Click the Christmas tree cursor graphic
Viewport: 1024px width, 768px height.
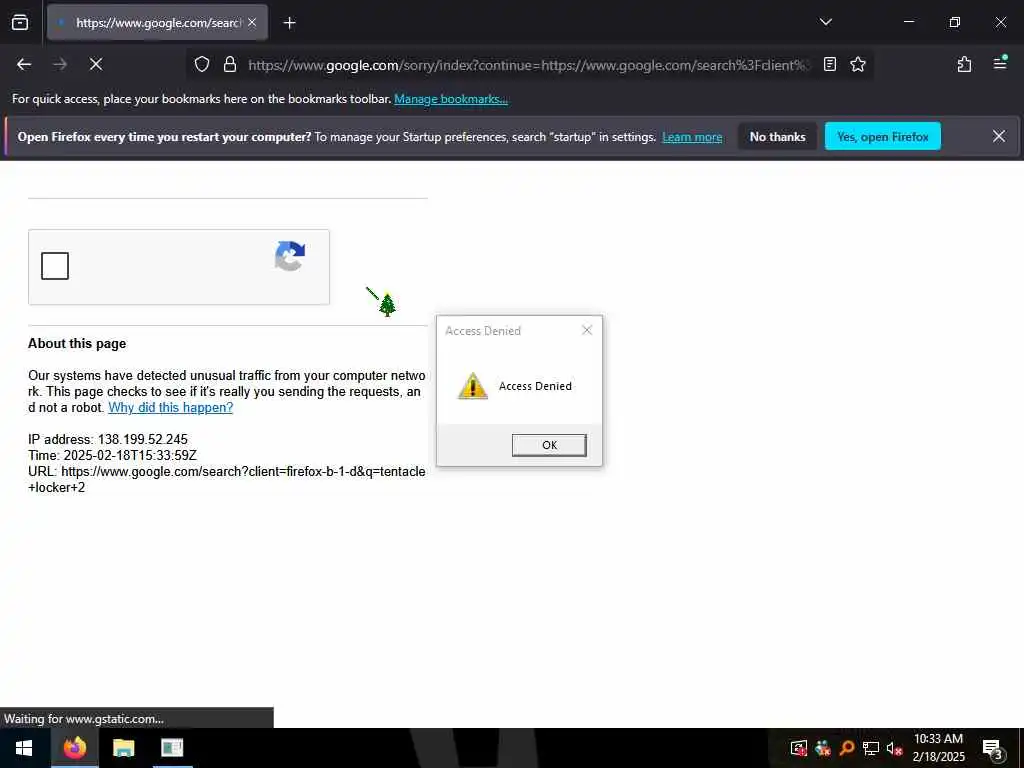(387, 305)
